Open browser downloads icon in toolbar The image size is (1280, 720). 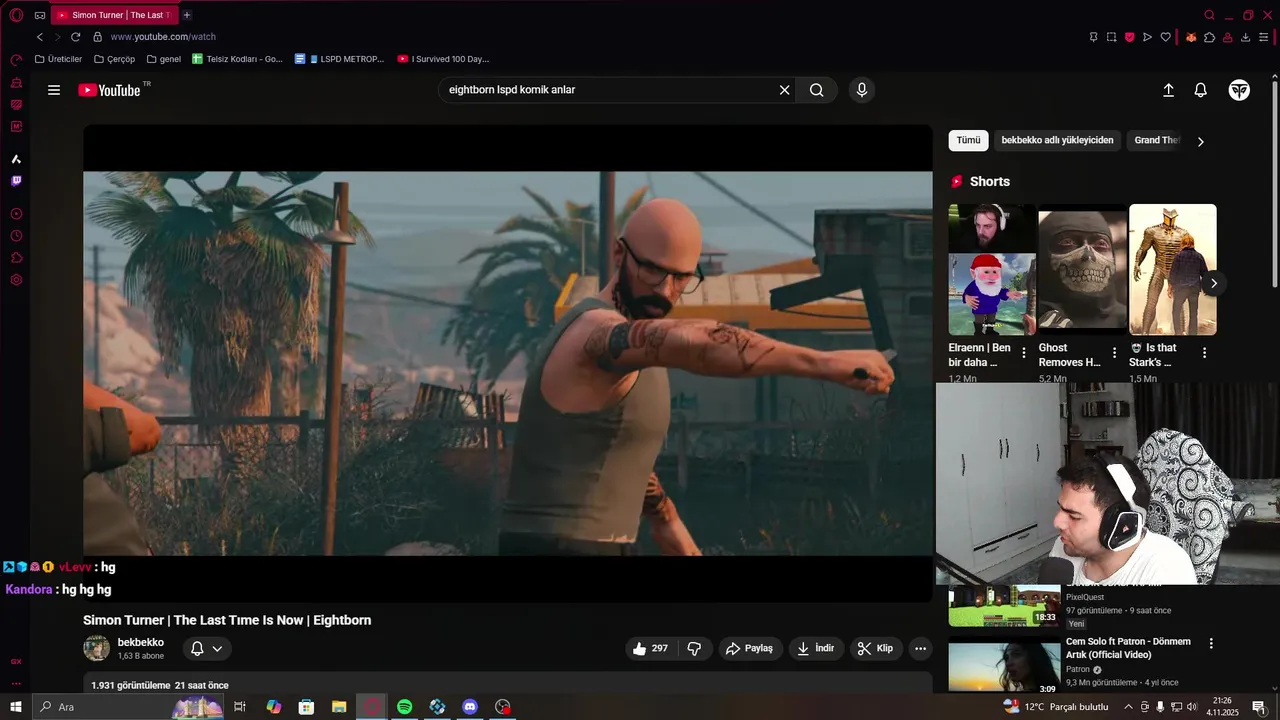pyautogui.click(x=1245, y=37)
